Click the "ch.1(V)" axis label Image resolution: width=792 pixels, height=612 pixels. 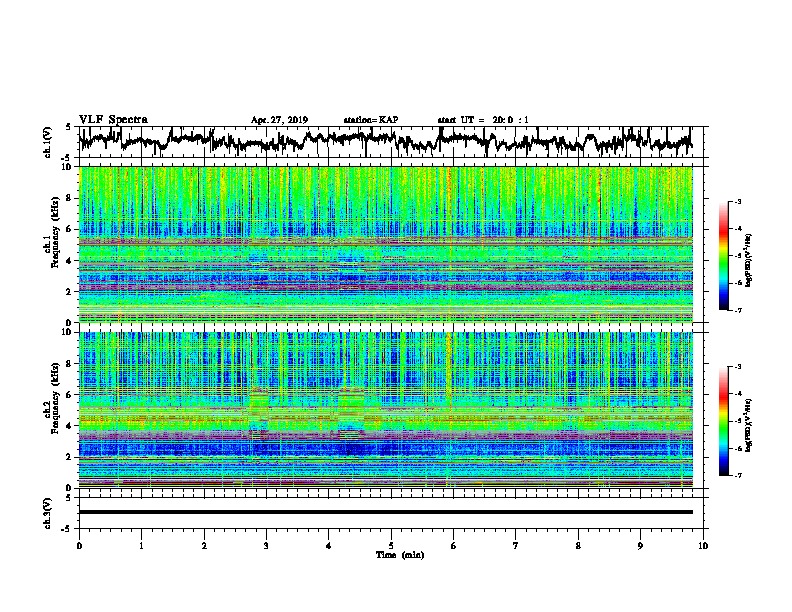click(48, 142)
